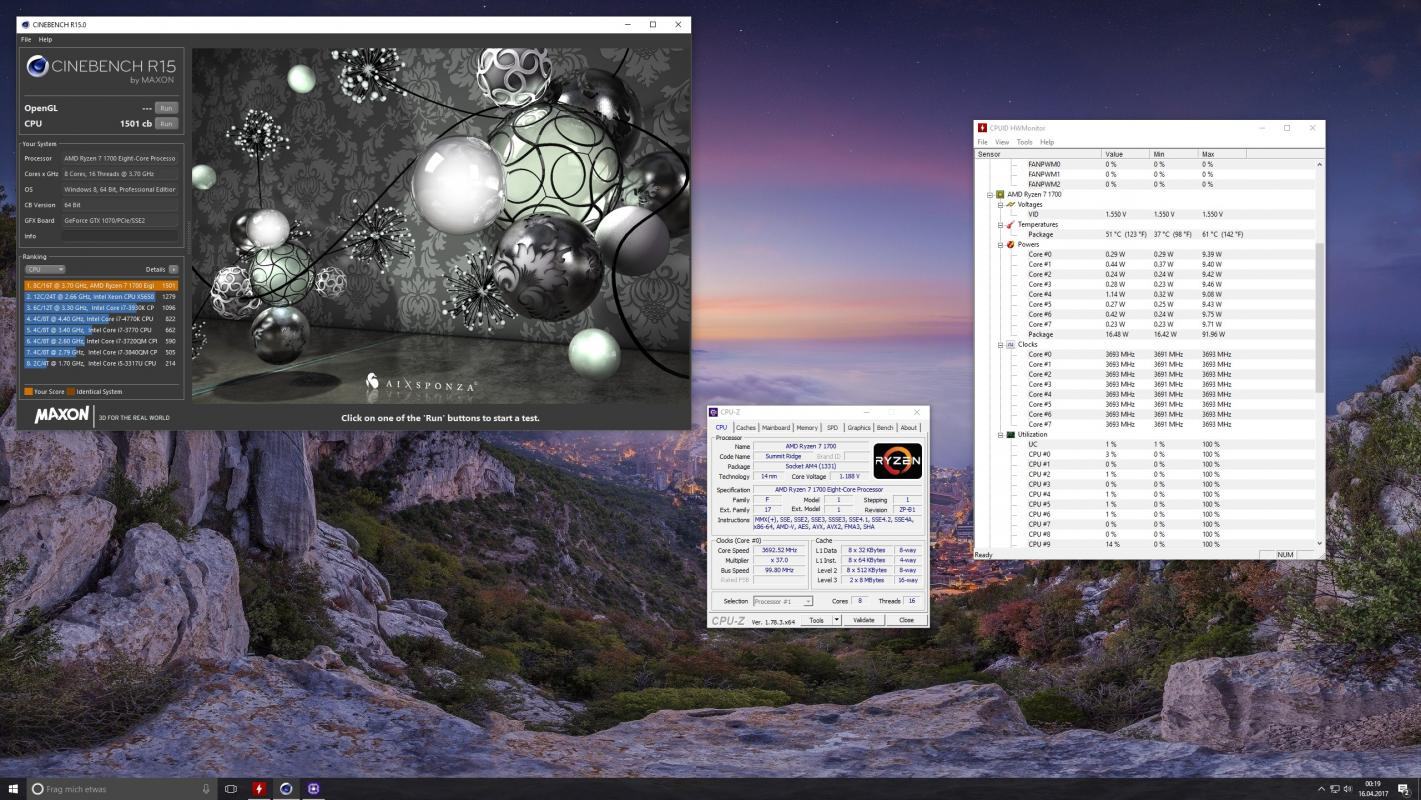Viewport: 1421px width, 800px height.
Task: Click the HWMonitor vertical scrollbar thumb
Action: [1319, 317]
